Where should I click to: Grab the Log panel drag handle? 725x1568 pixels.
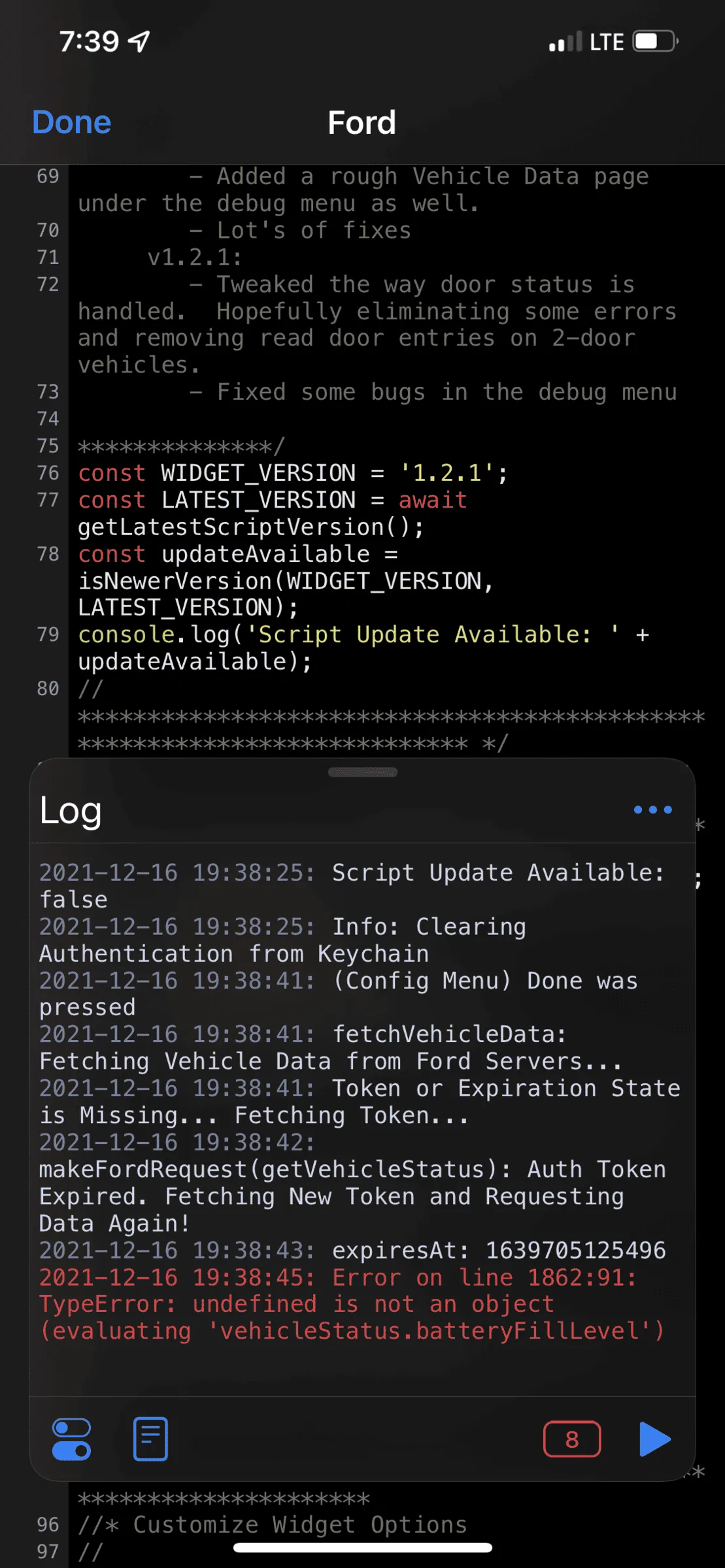tap(362, 772)
